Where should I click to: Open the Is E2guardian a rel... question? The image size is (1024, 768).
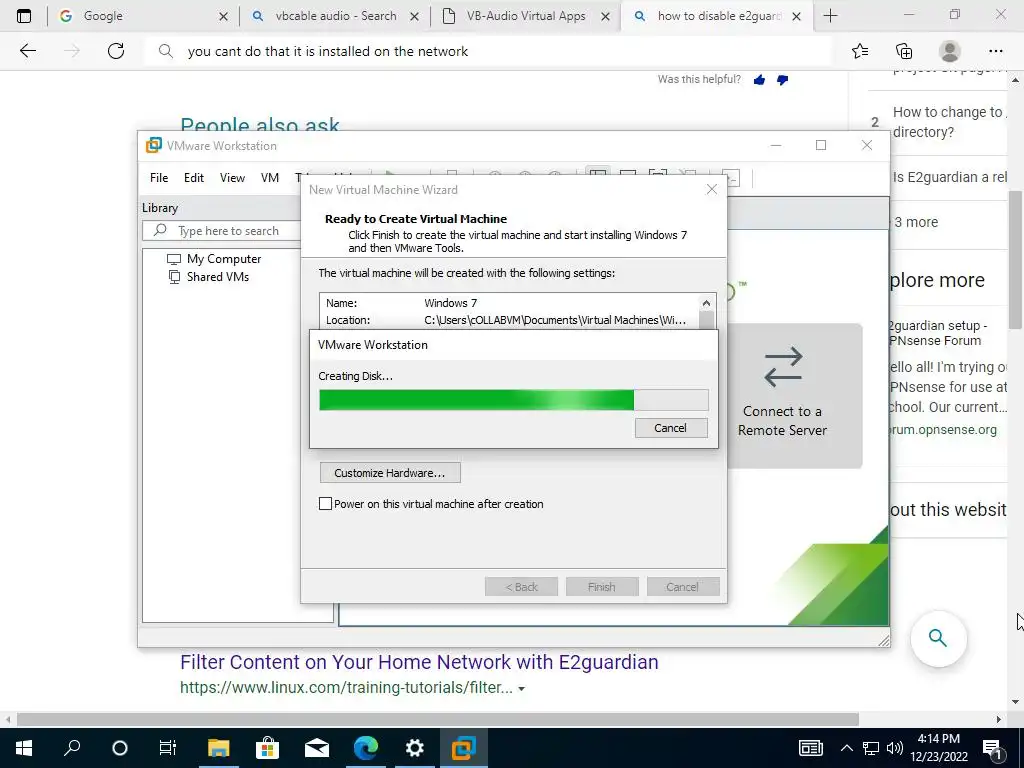[950, 177]
